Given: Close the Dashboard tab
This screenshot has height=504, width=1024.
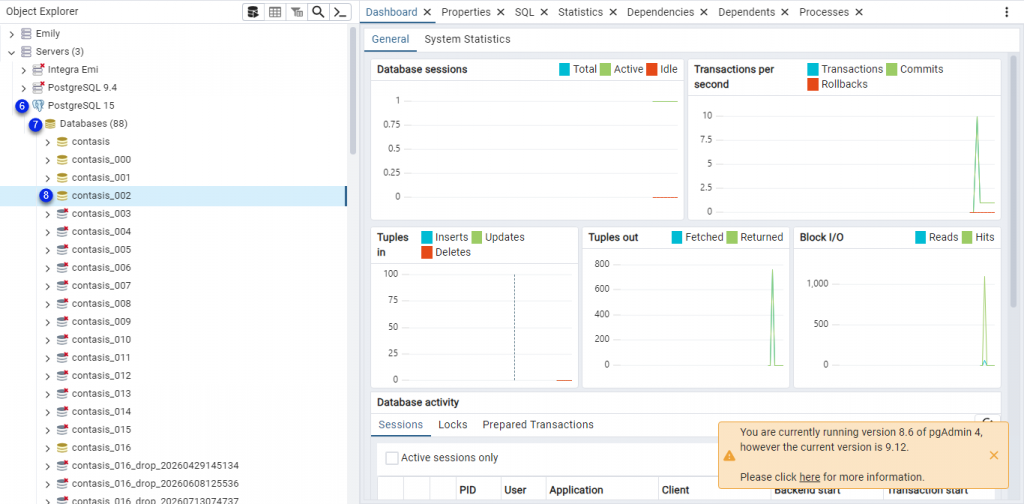Looking at the screenshot, I should [427, 12].
